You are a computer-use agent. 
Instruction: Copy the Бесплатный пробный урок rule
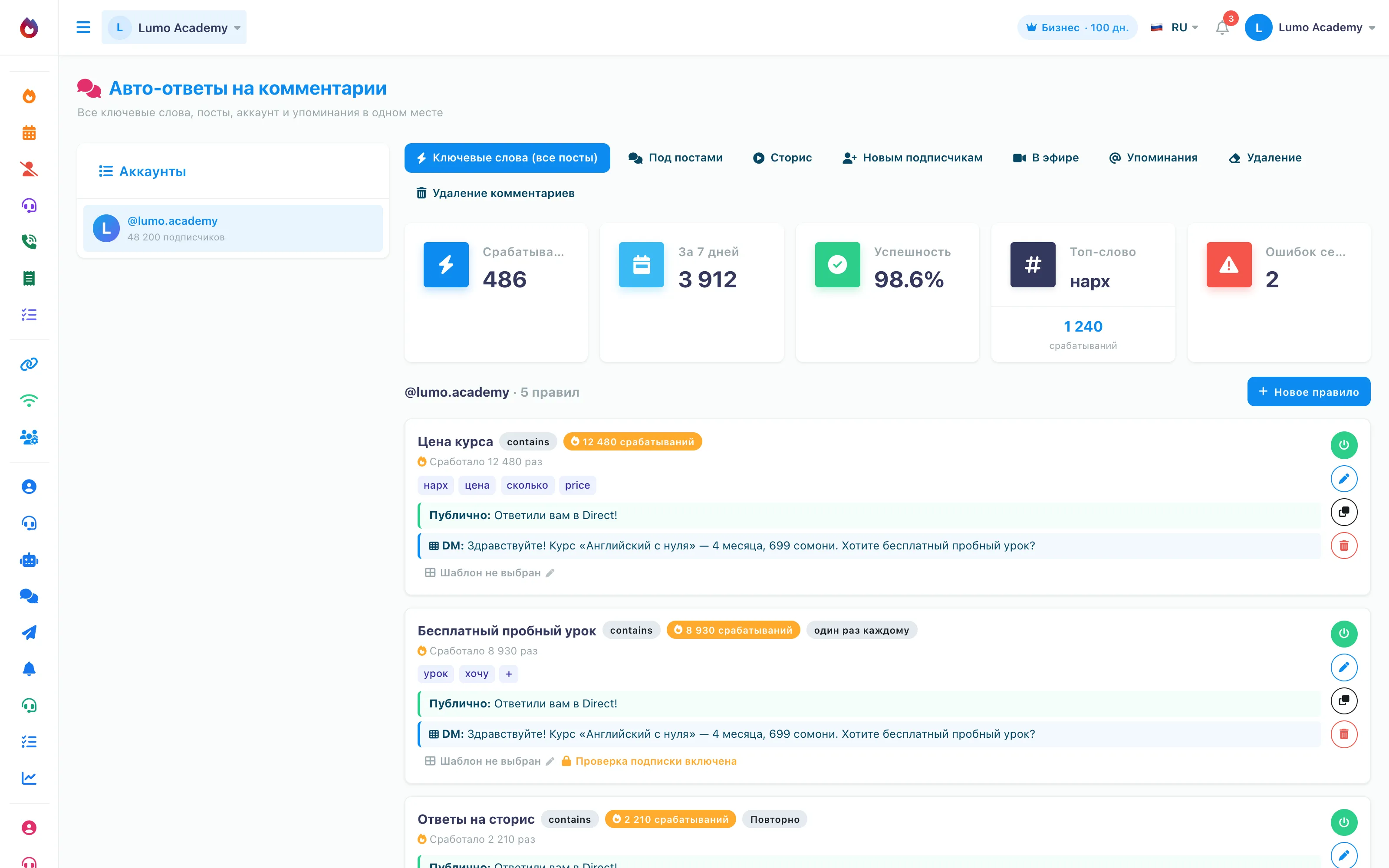[x=1344, y=700]
